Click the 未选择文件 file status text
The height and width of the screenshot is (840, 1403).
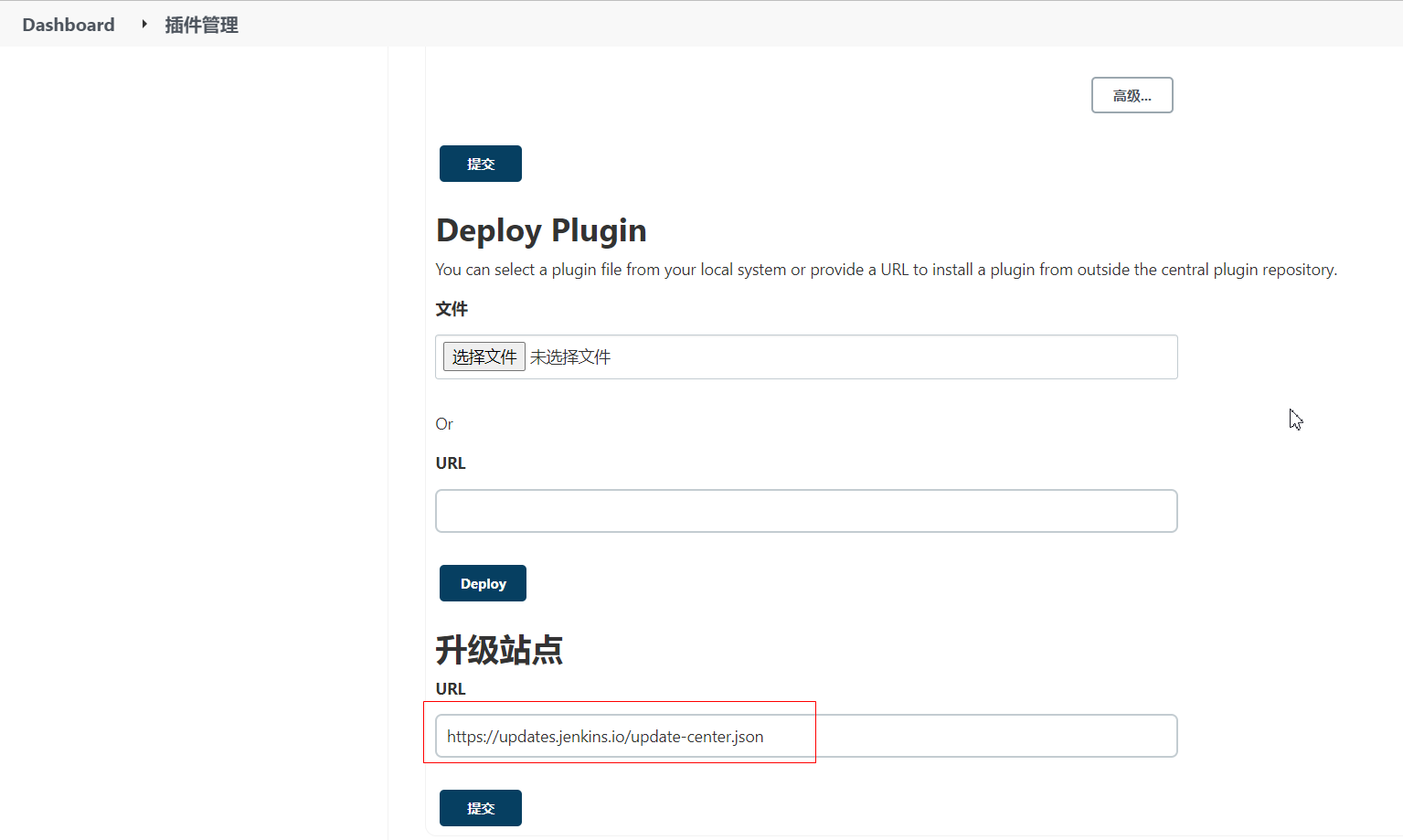coord(570,357)
